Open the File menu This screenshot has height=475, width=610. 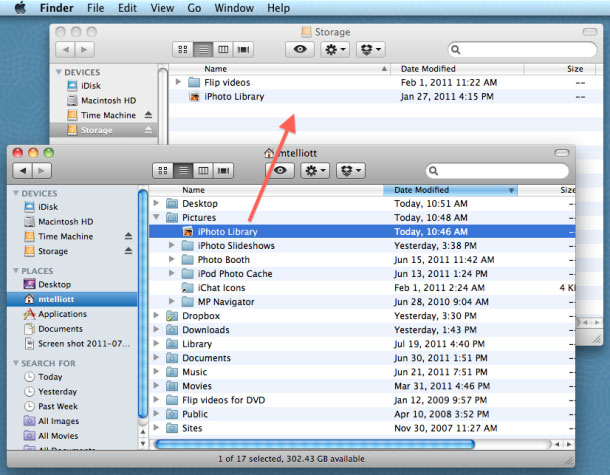(95, 8)
